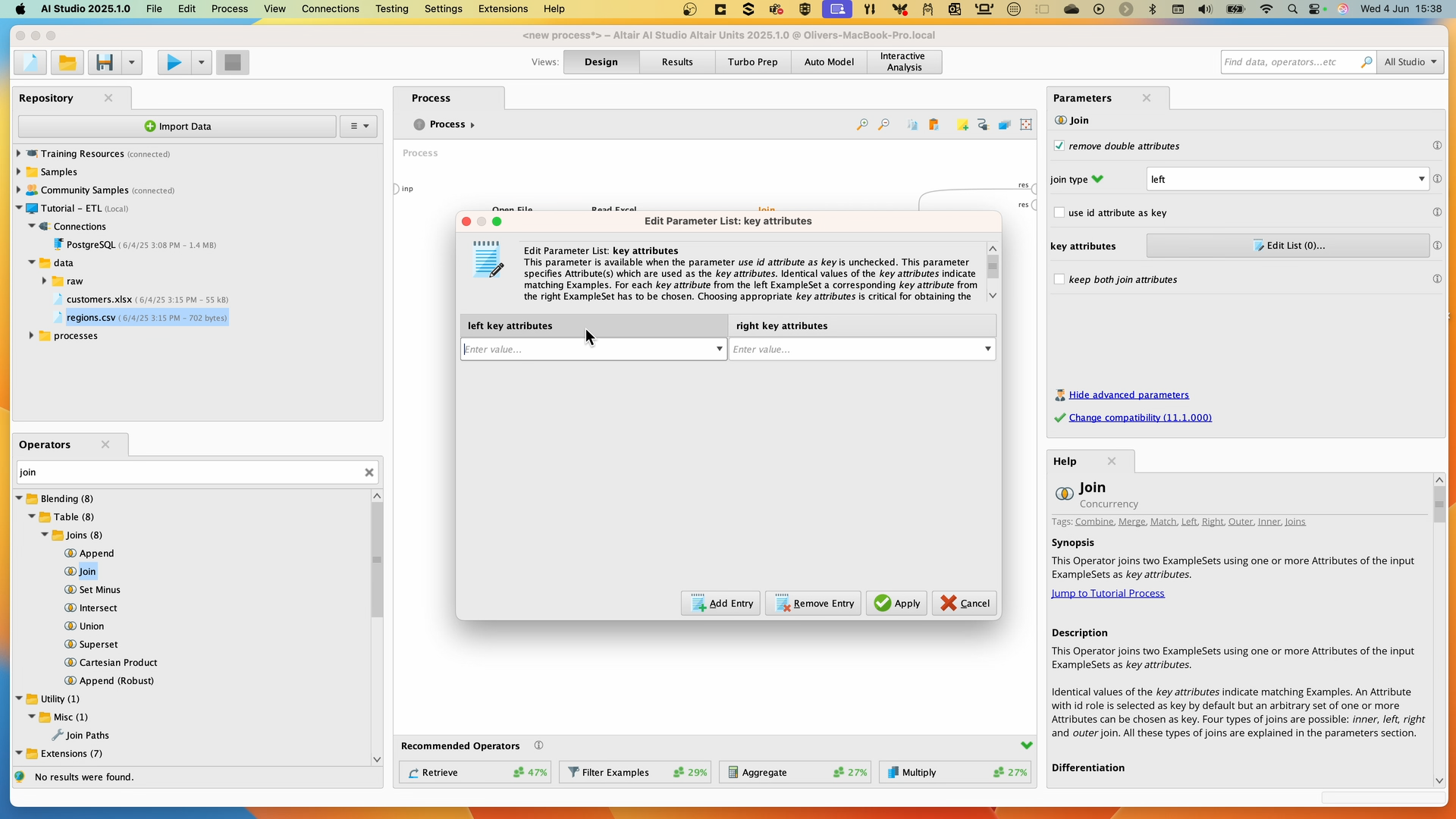The width and height of the screenshot is (1456, 819).
Task: Zoom out of the process canvas
Action: click(883, 124)
